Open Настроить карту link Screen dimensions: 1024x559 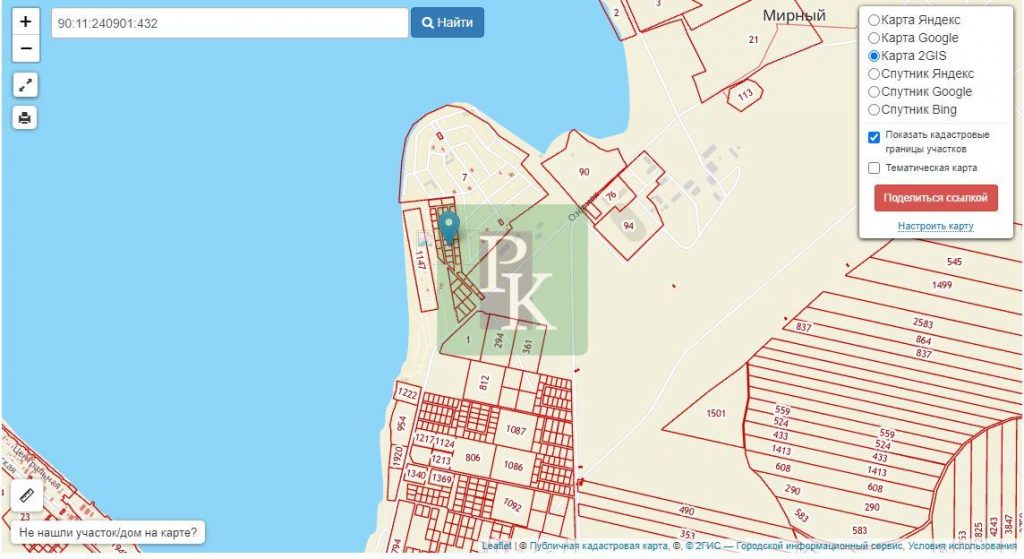[935, 226]
